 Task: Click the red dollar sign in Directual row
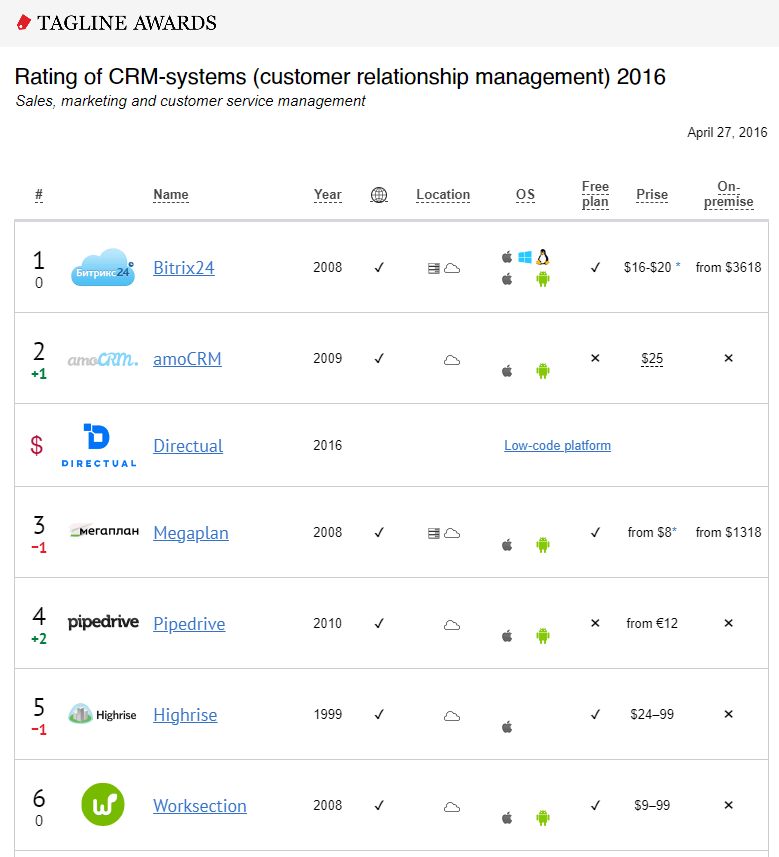(37, 445)
